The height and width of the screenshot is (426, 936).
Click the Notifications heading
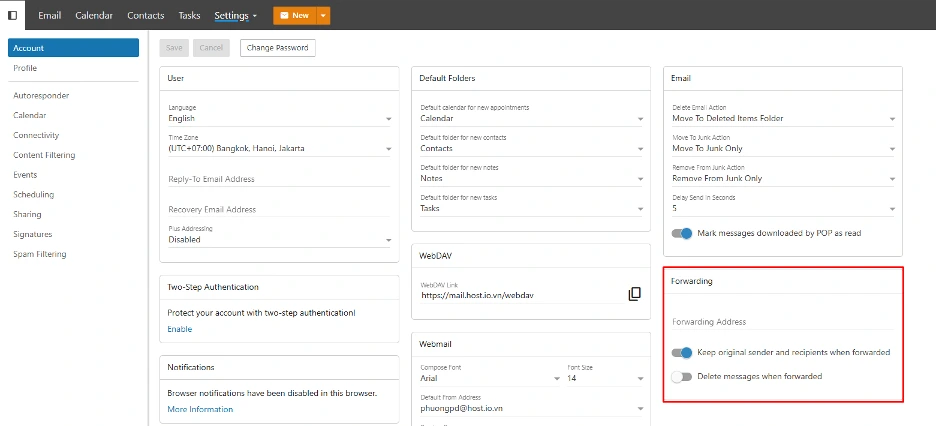pos(191,367)
